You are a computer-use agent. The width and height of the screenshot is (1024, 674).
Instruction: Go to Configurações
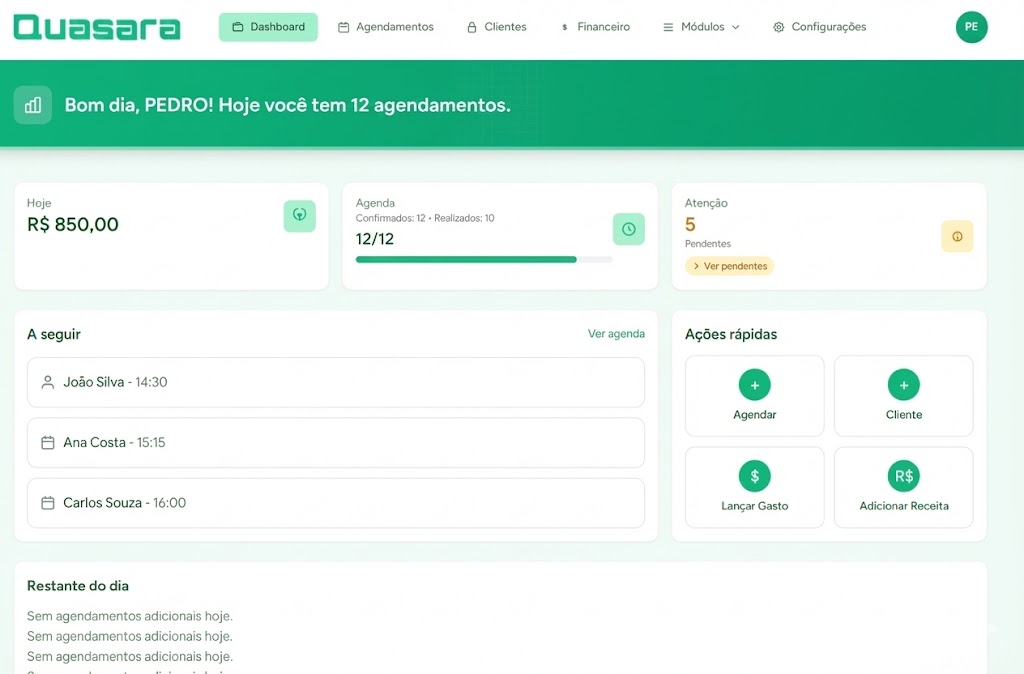(x=819, y=27)
